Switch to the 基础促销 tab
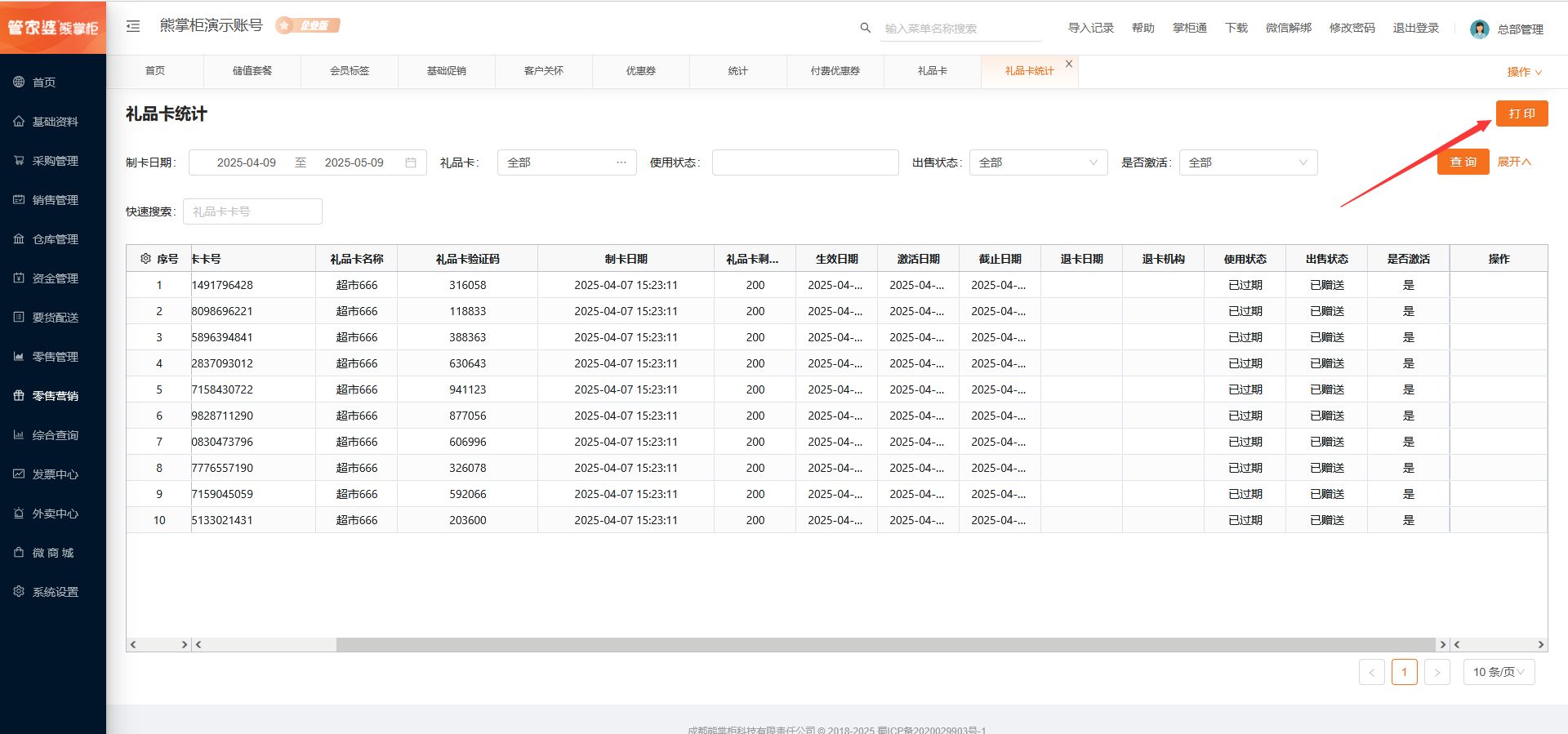The image size is (1568, 734). point(447,71)
